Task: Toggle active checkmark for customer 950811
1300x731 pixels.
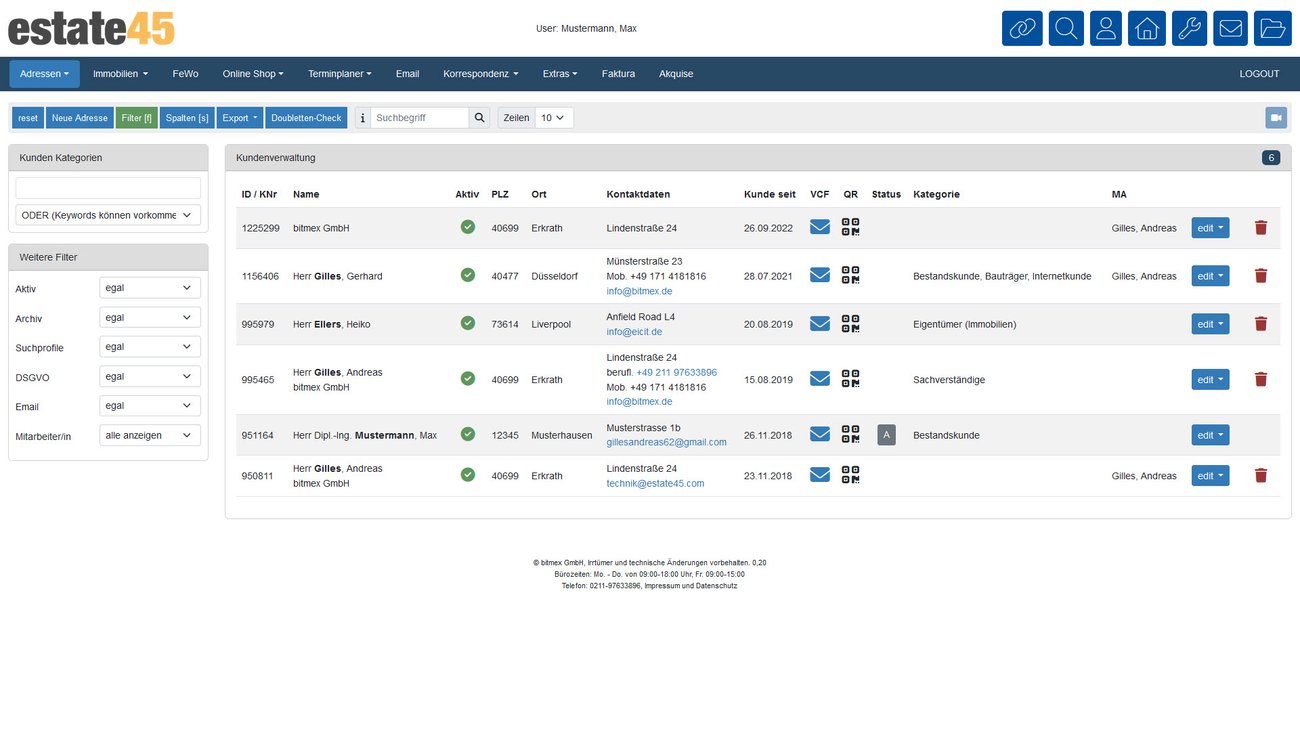Action: 467,475
